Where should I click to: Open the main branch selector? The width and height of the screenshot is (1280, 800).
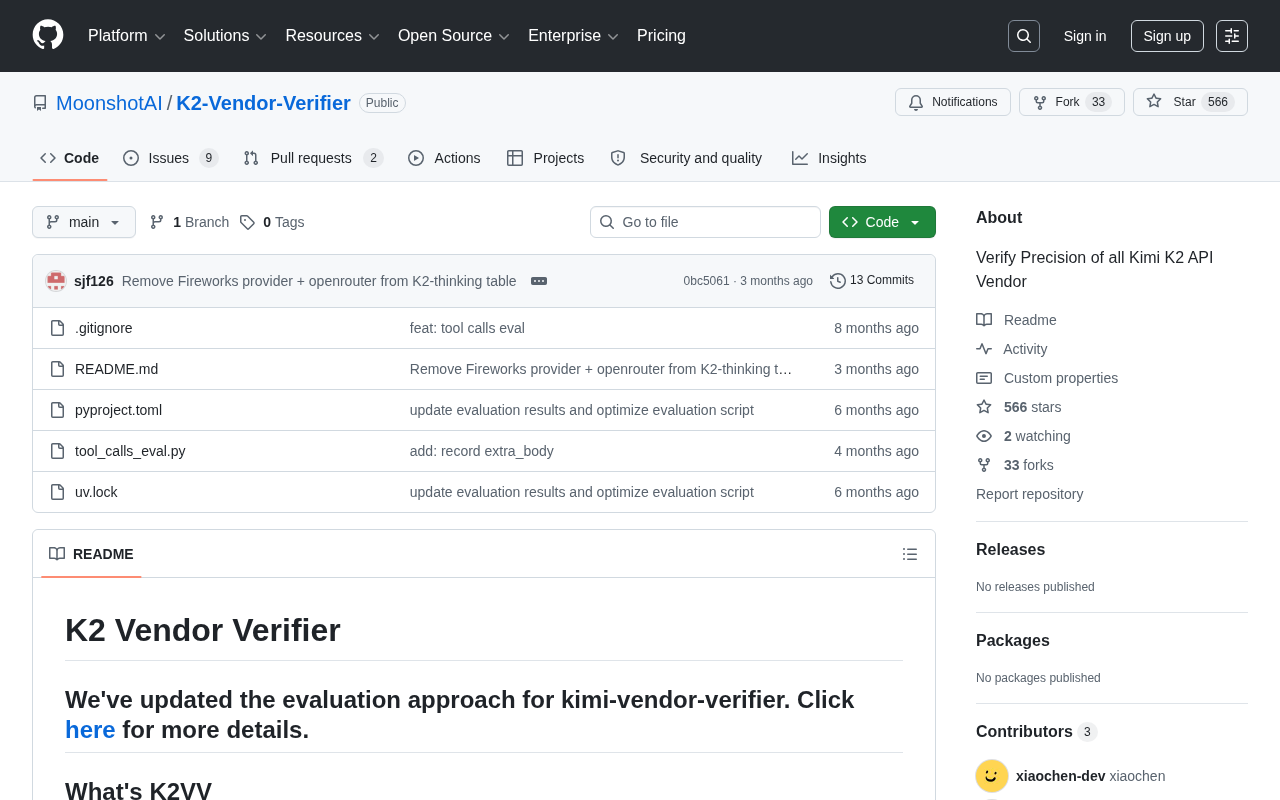pyautogui.click(x=84, y=222)
